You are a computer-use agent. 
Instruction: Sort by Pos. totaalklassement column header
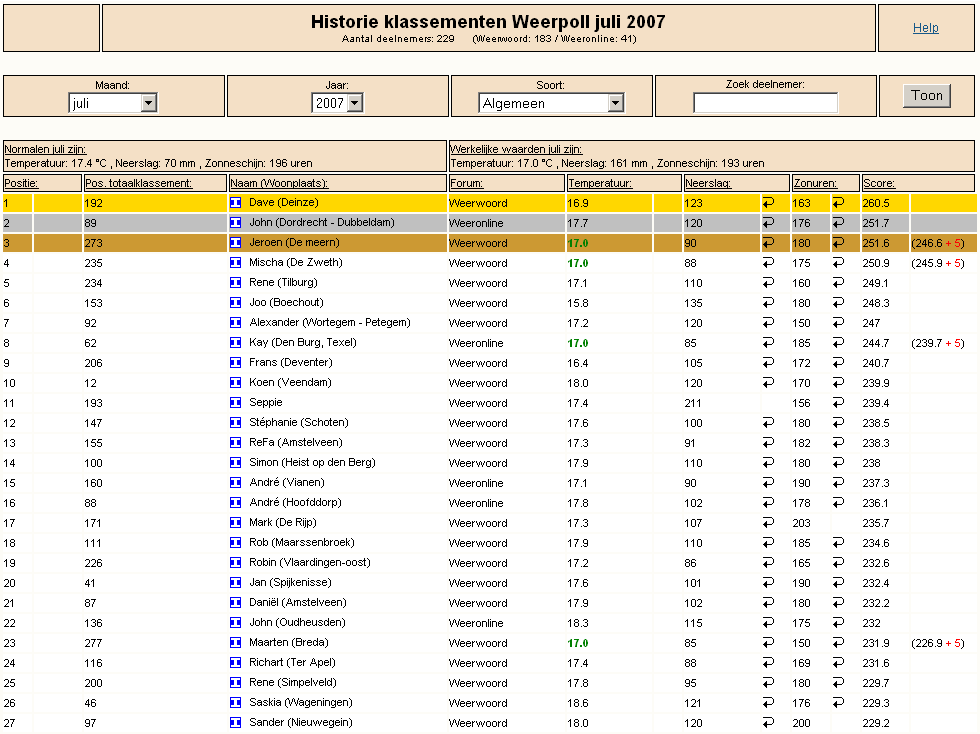coord(138,183)
